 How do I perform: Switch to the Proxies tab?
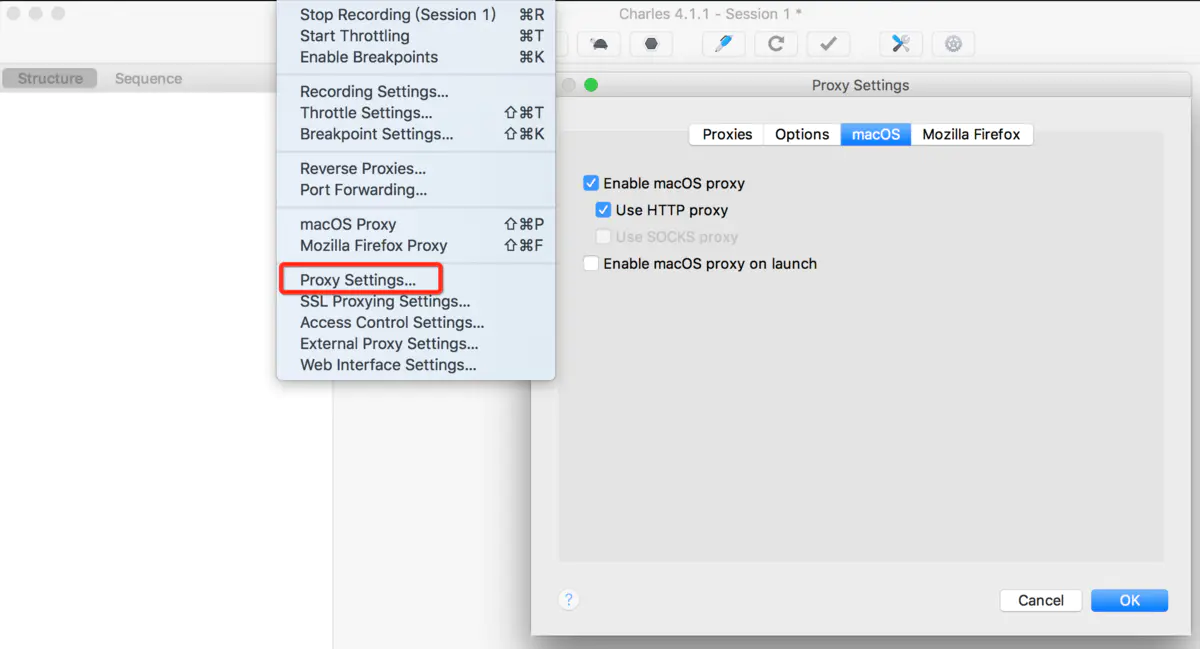click(x=727, y=134)
